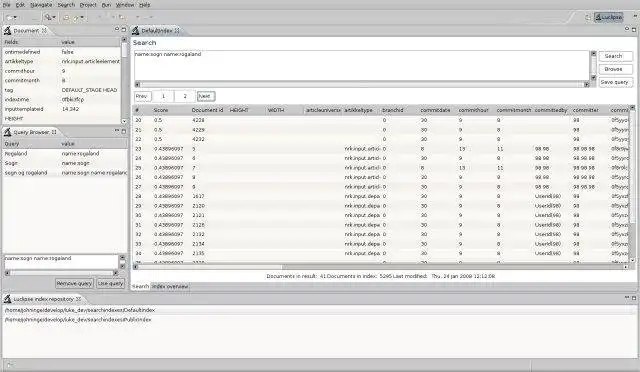The width and height of the screenshot is (640, 372).
Task: Go to next results page with Next
Action: [206, 96]
